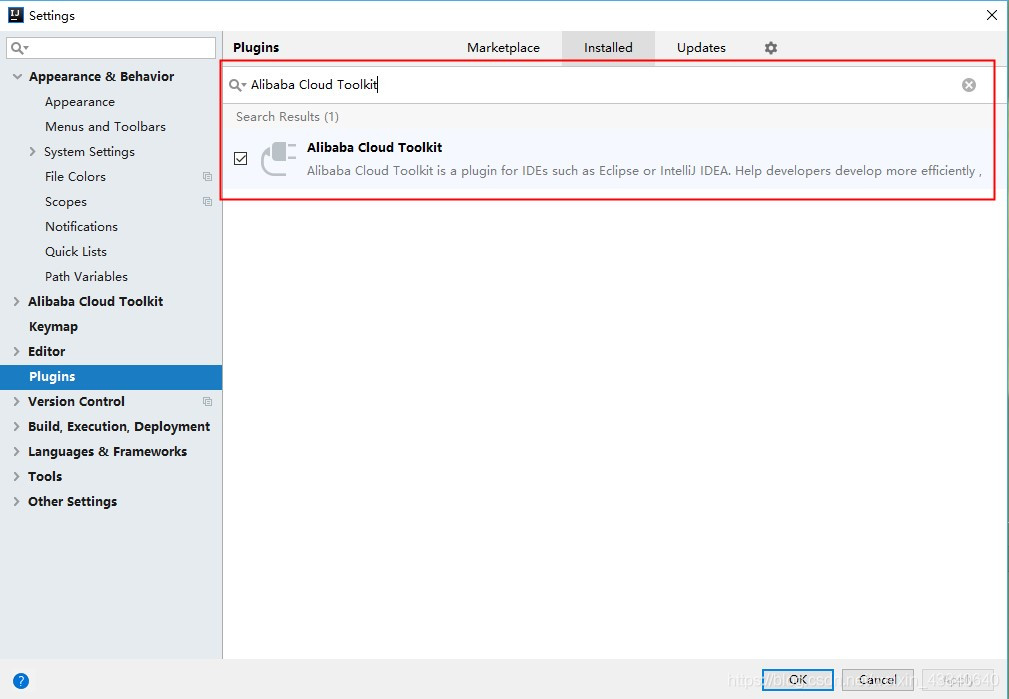Select Languages & Frameworks label
The image size is (1009, 699).
coord(107,451)
